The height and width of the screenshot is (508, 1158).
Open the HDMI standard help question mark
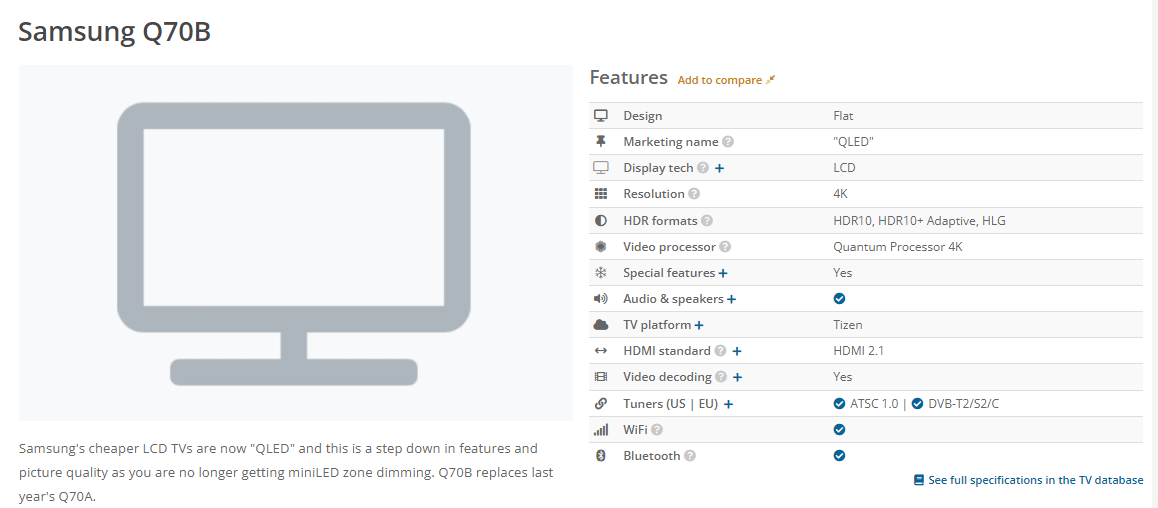(721, 351)
